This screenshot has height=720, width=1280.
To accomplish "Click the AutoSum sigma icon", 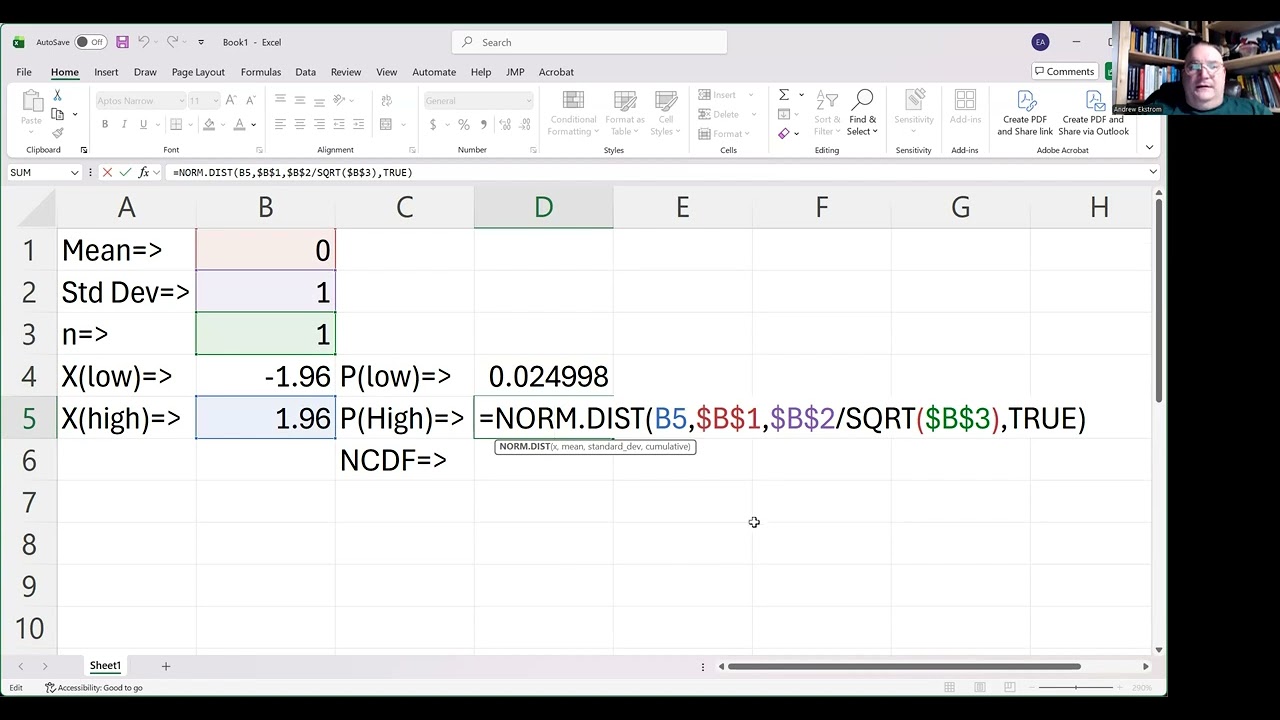I will pos(784,95).
